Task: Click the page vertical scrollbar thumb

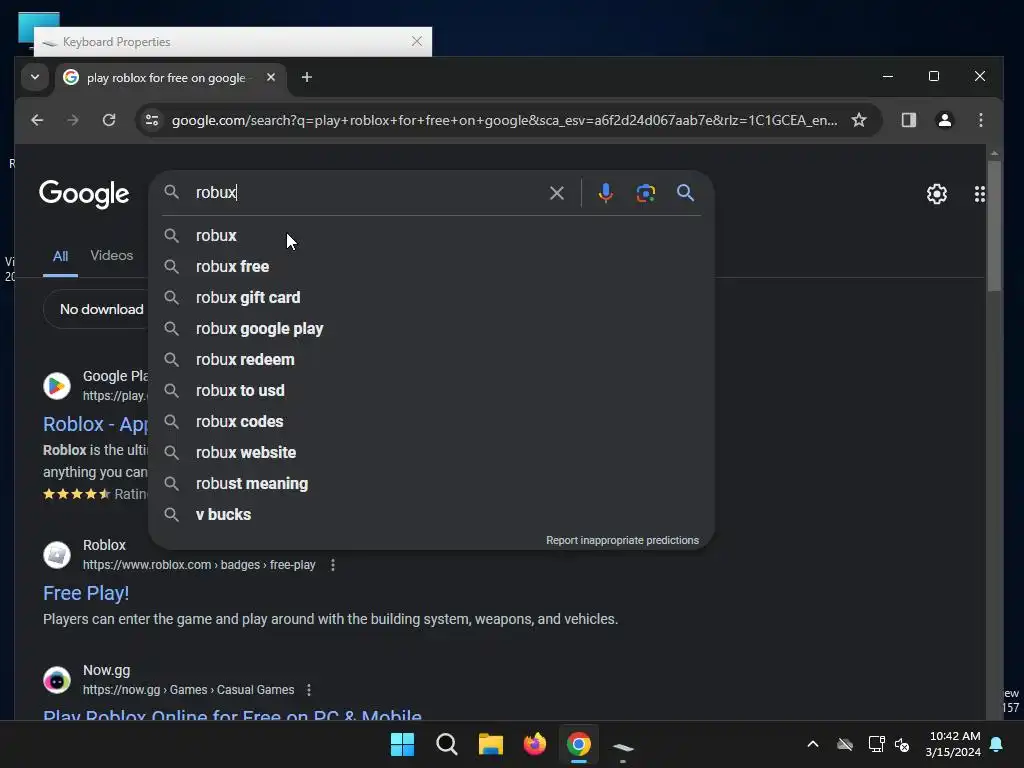Action: point(994,225)
